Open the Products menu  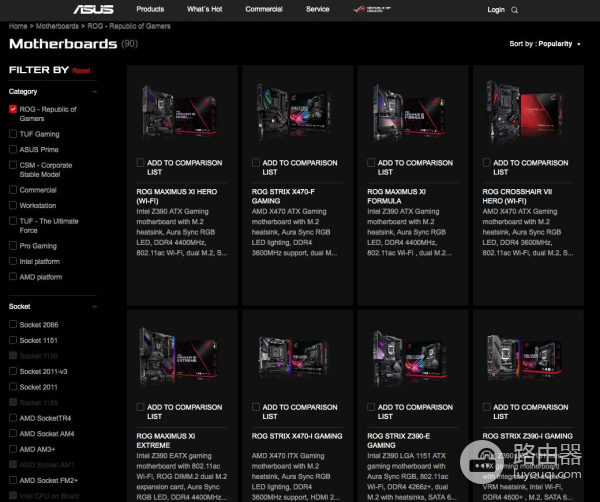[150, 9]
